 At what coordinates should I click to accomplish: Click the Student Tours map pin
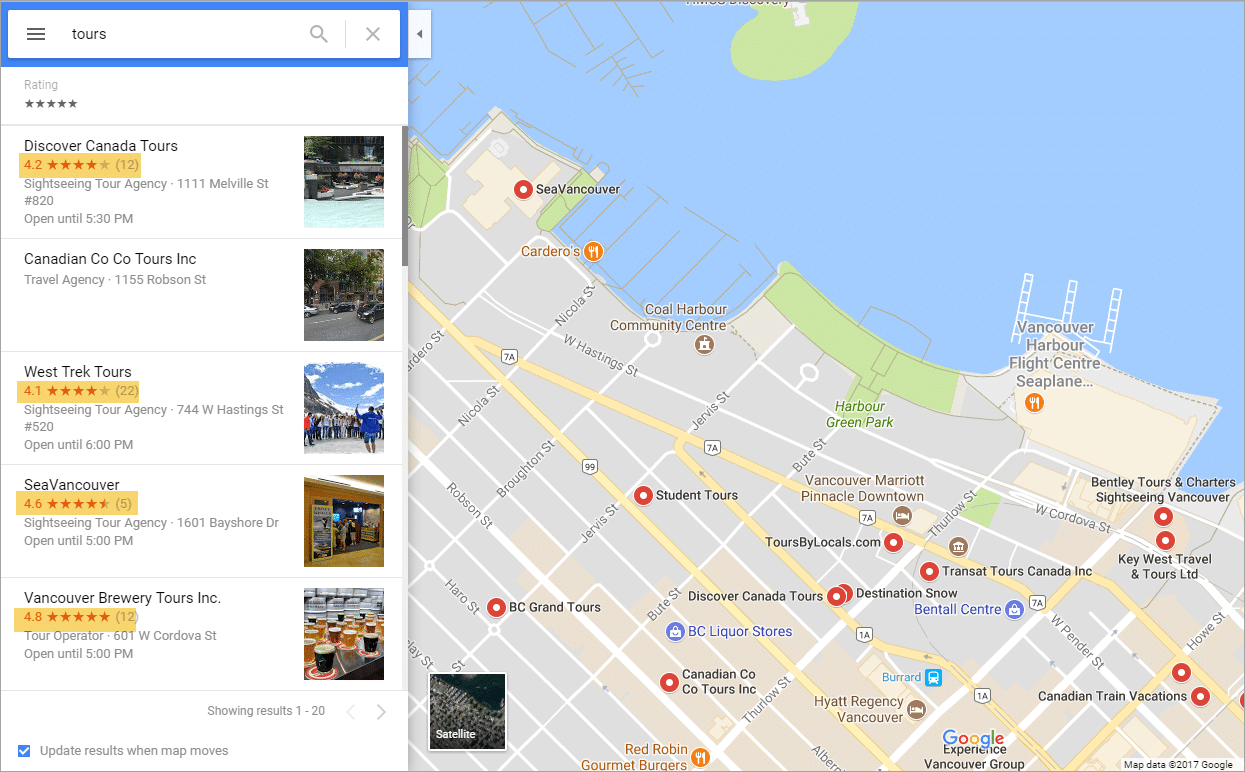pyautogui.click(x=643, y=495)
